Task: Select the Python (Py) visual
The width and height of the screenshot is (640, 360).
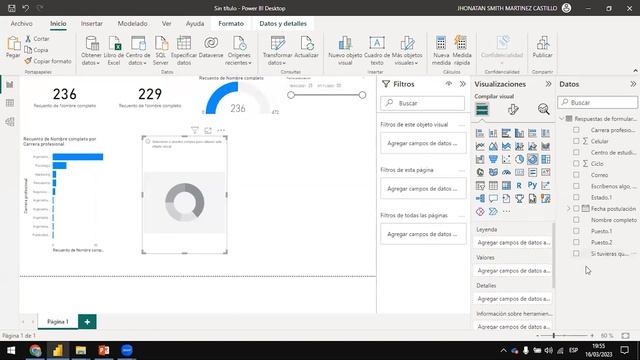Action: pyautogui.click(x=532, y=185)
